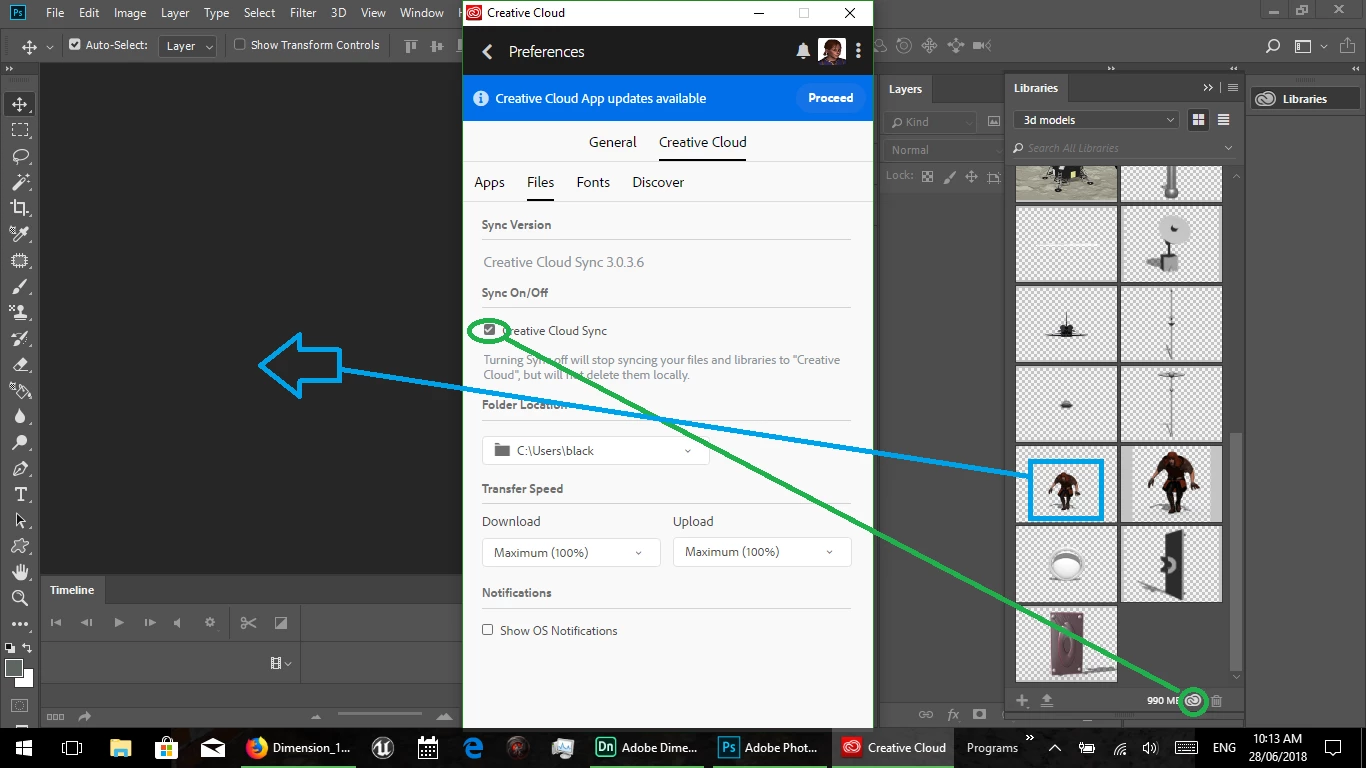Image resolution: width=1366 pixels, height=768 pixels.
Task: Delete library item with trash icon
Action: [1217, 701]
